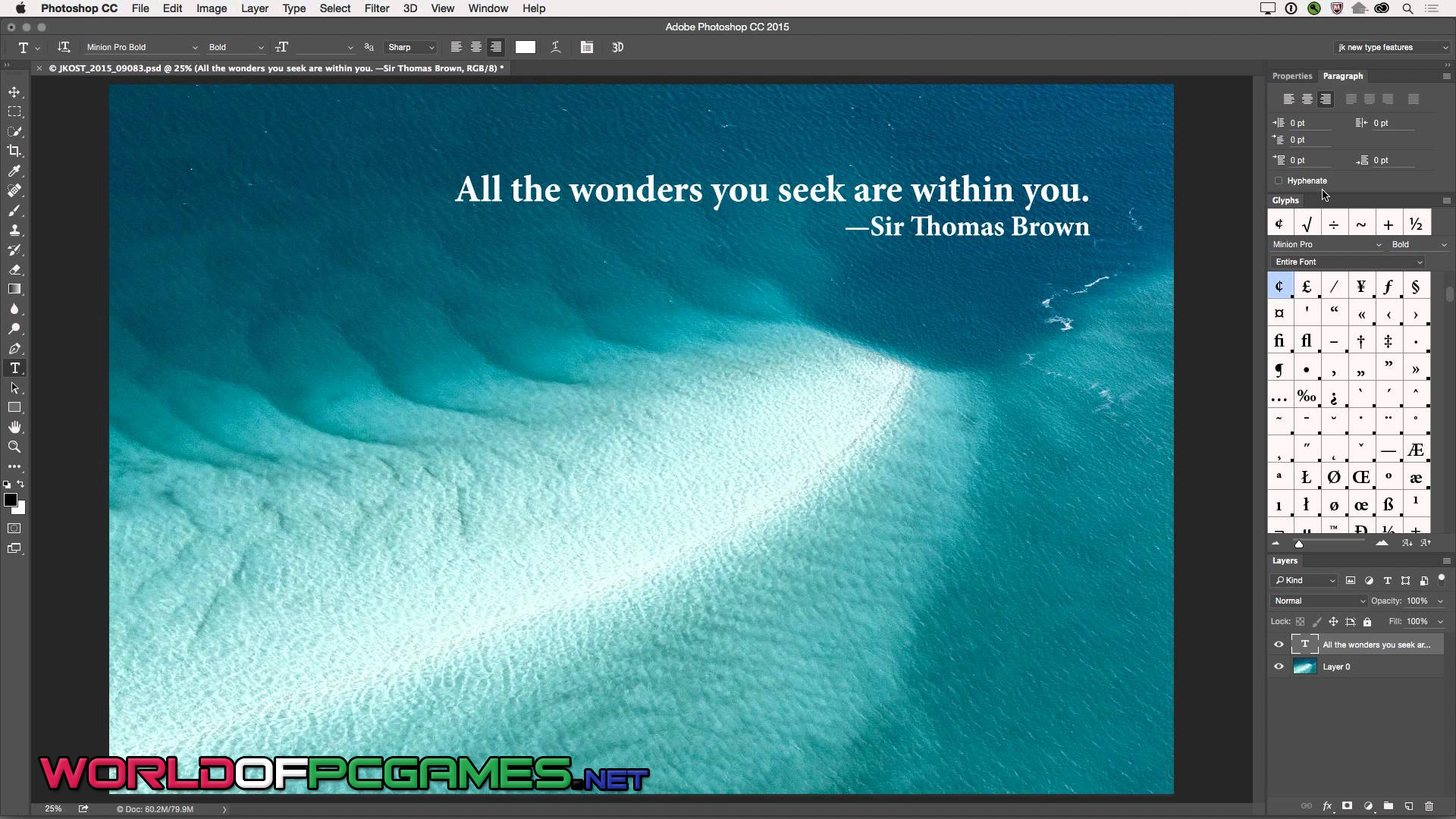
Task: Expand Entire Font glyph subset dropdown
Action: 1422,261
